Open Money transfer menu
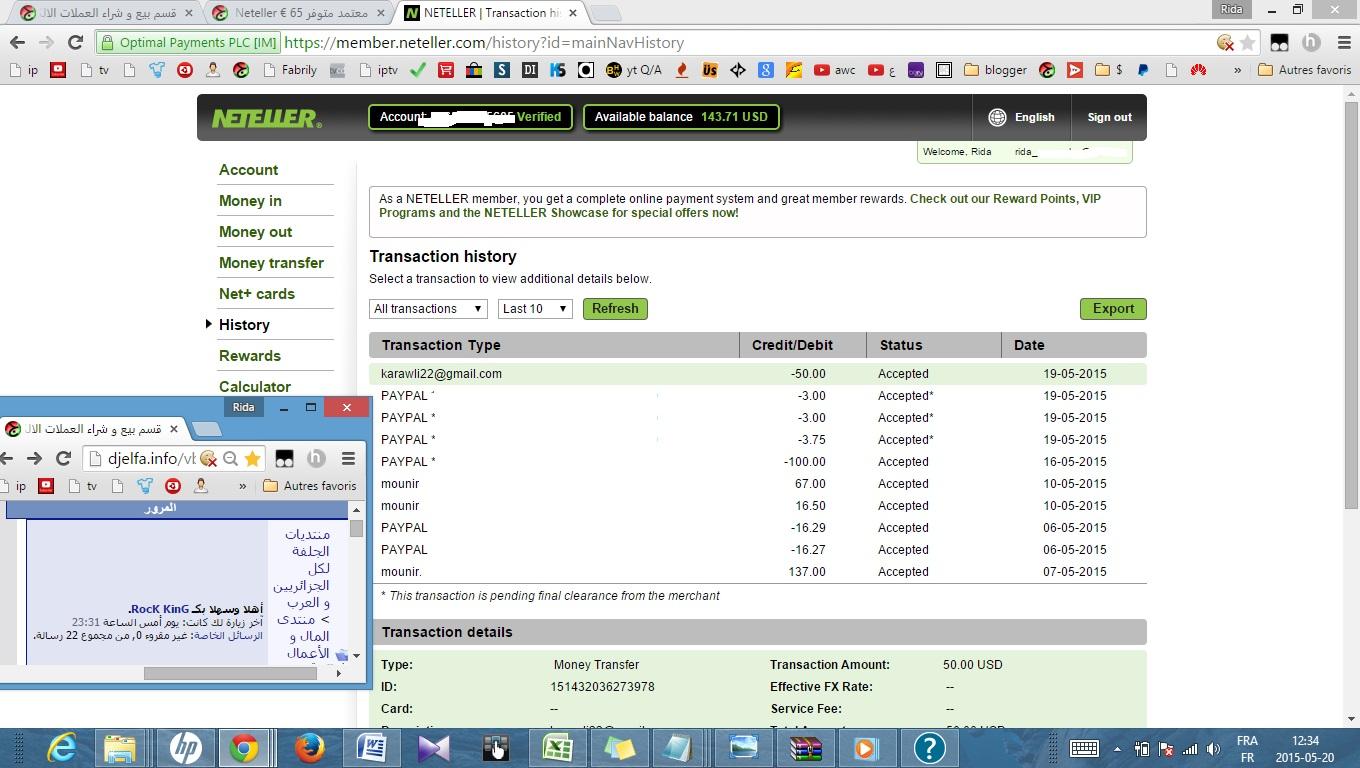The height and width of the screenshot is (768, 1360). (271, 263)
